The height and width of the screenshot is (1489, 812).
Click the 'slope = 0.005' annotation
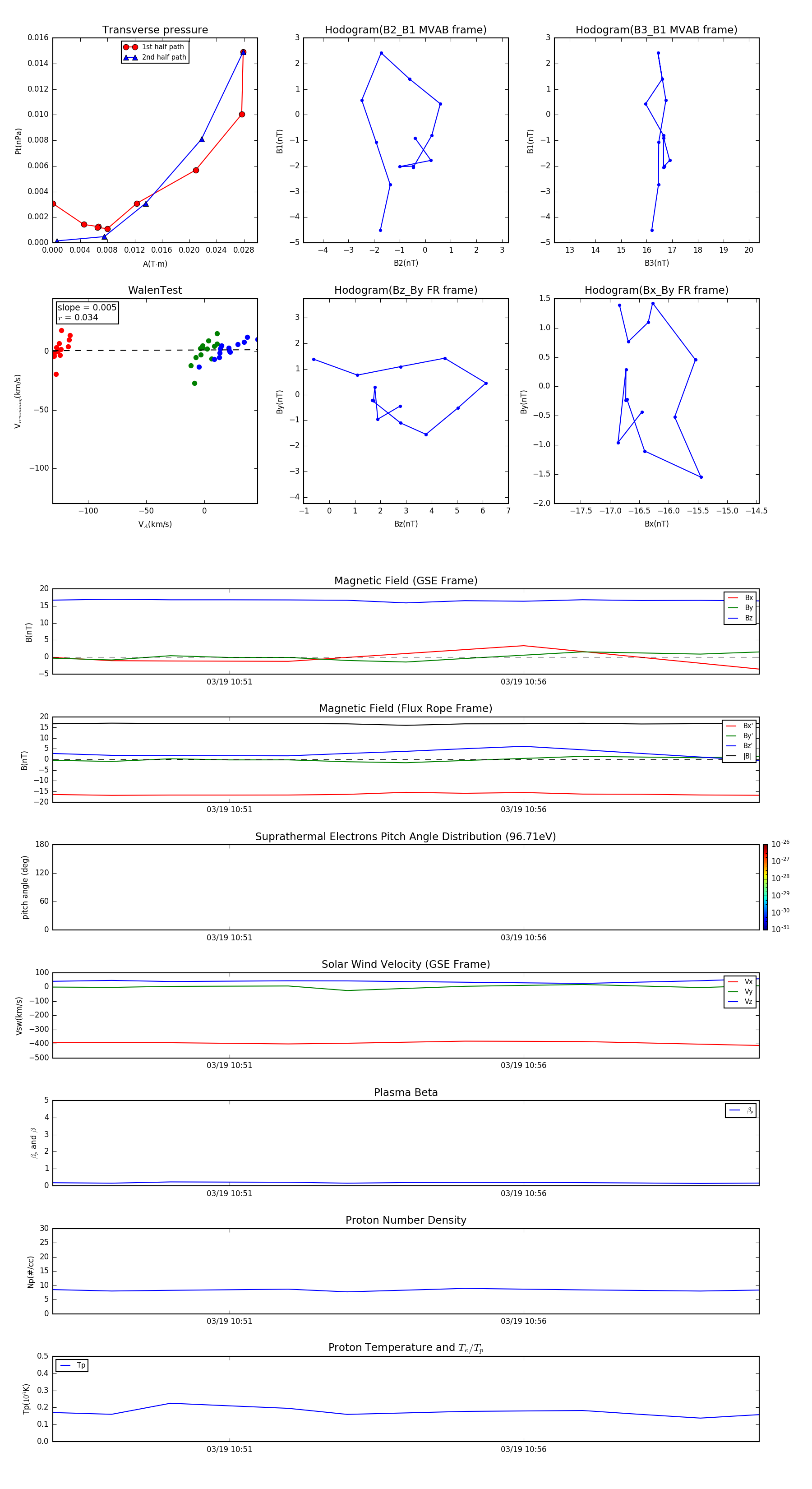tap(87, 308)
